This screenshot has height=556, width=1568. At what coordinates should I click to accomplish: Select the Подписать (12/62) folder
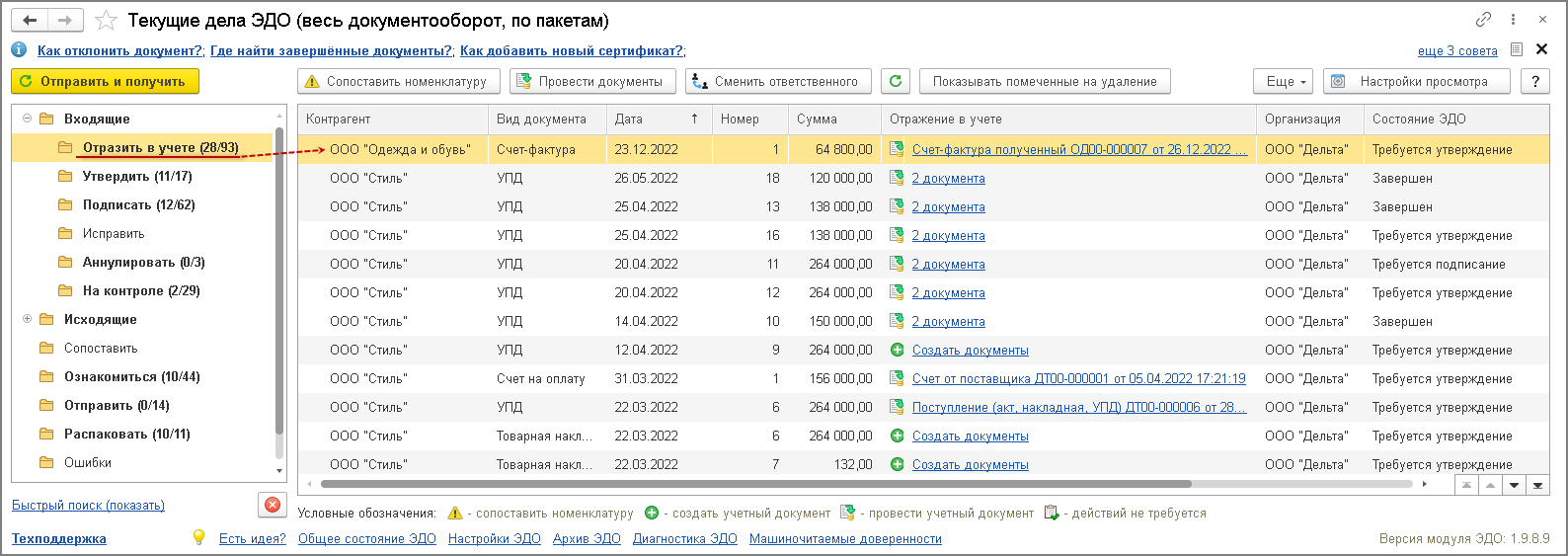(x=138, y=204)
